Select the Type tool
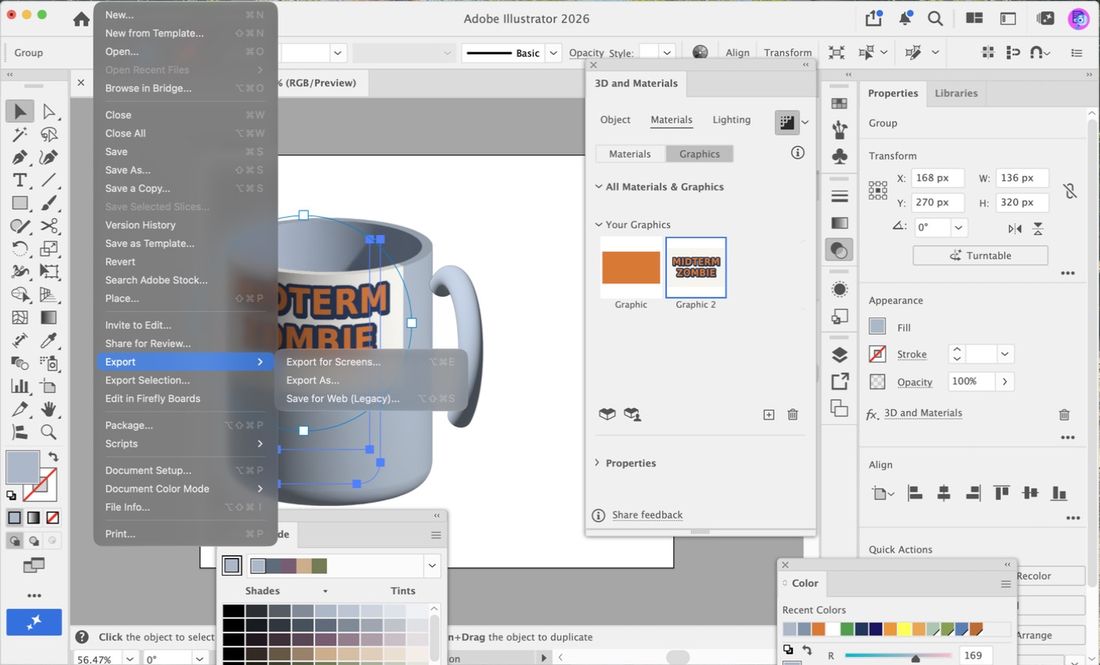This screenshot has width=1100, height=665. coord(20,180)
